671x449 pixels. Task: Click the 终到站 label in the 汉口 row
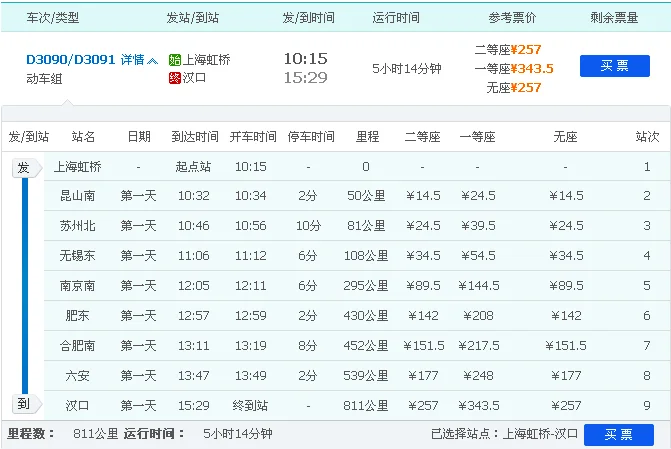[250, 405]
